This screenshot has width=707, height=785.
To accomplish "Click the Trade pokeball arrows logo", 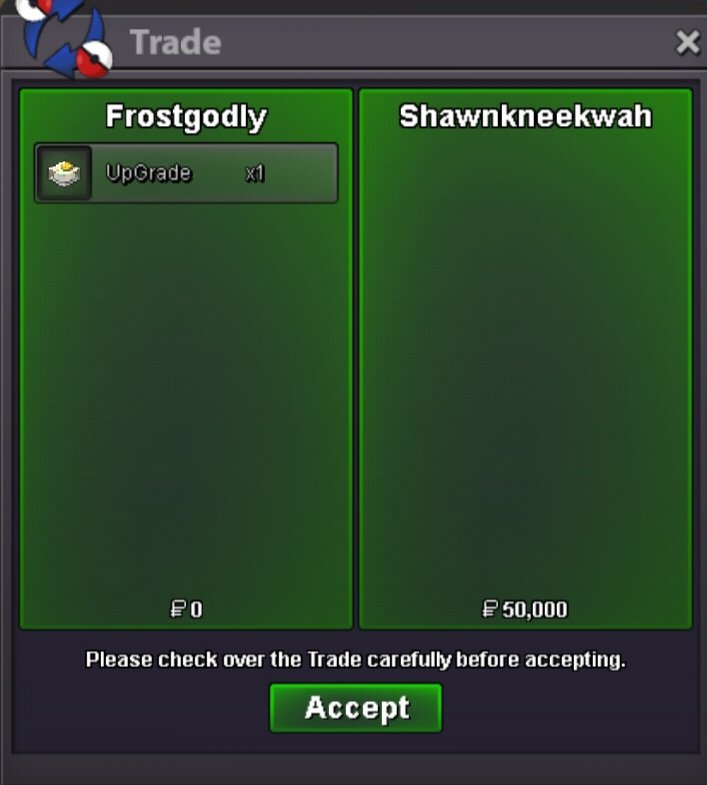I will [x=63, y=38].
